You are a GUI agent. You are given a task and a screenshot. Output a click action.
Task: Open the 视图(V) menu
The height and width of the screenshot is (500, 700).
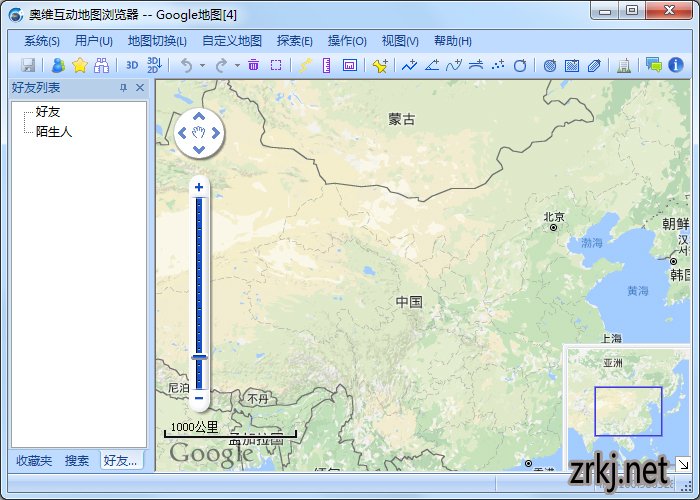pos(400,41)
